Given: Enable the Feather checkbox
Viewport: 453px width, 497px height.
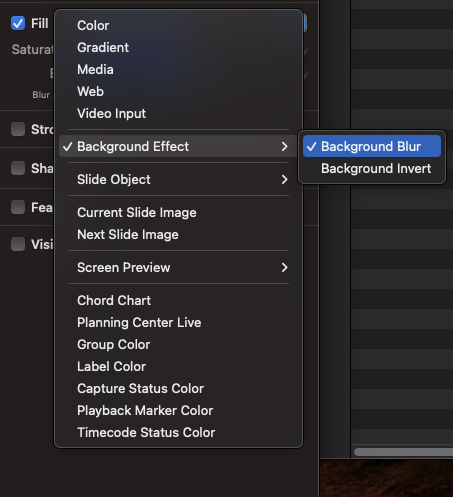Looking at the screenshot, I should [x=18, y=207].
